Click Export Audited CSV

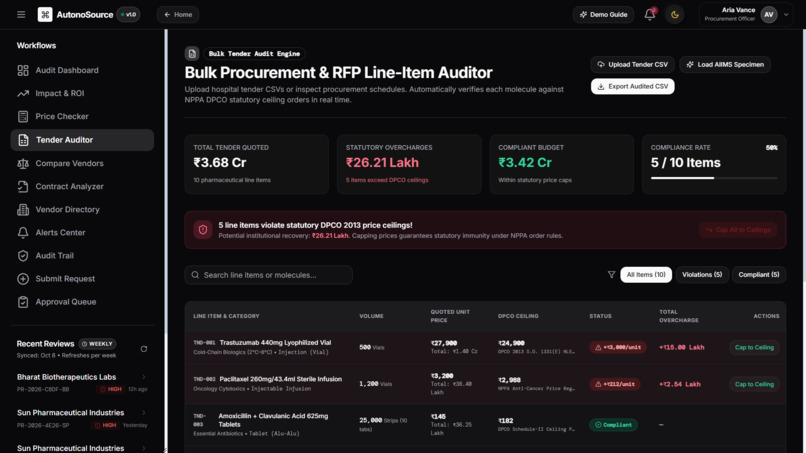pyautogui.click(x=632, y=86)
